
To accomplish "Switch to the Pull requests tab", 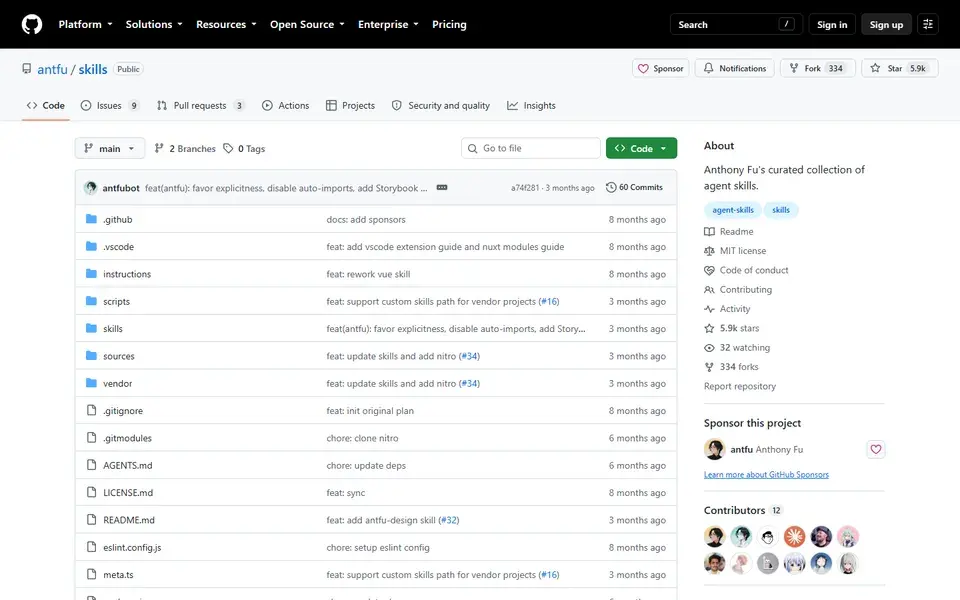I will [201, 106].
